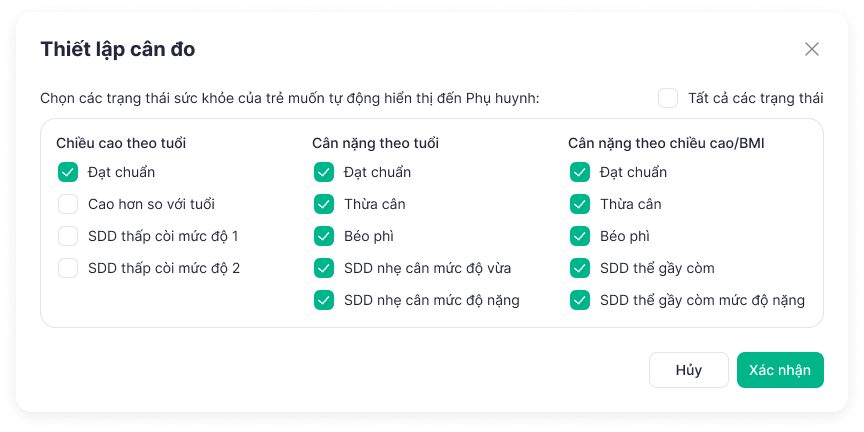
Task: Click the Hủy button
Action: coord(688,370)
